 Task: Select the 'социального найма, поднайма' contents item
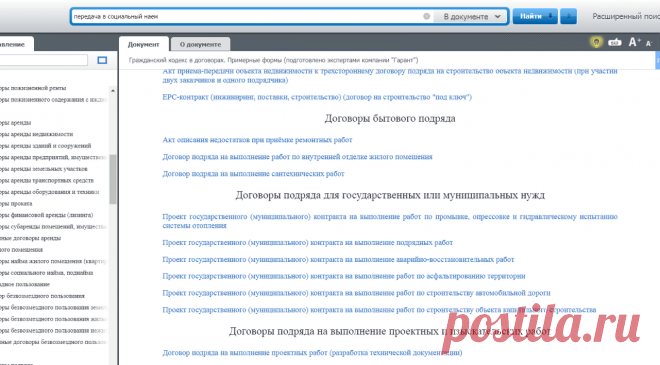point(46,273)
